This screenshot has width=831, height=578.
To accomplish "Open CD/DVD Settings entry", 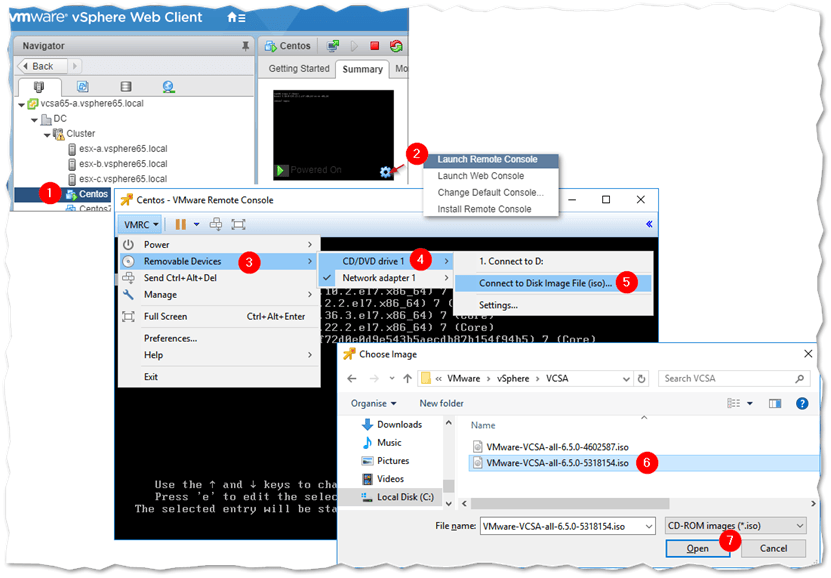I will coord(553,305).
